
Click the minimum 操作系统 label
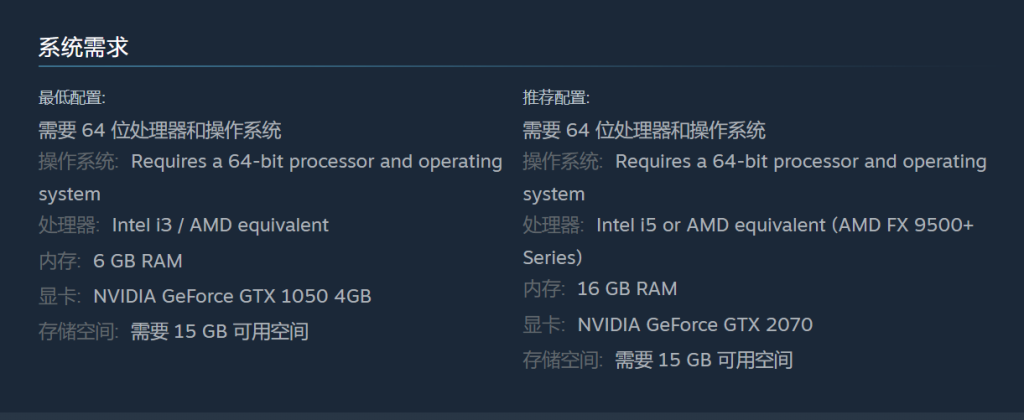78,161
